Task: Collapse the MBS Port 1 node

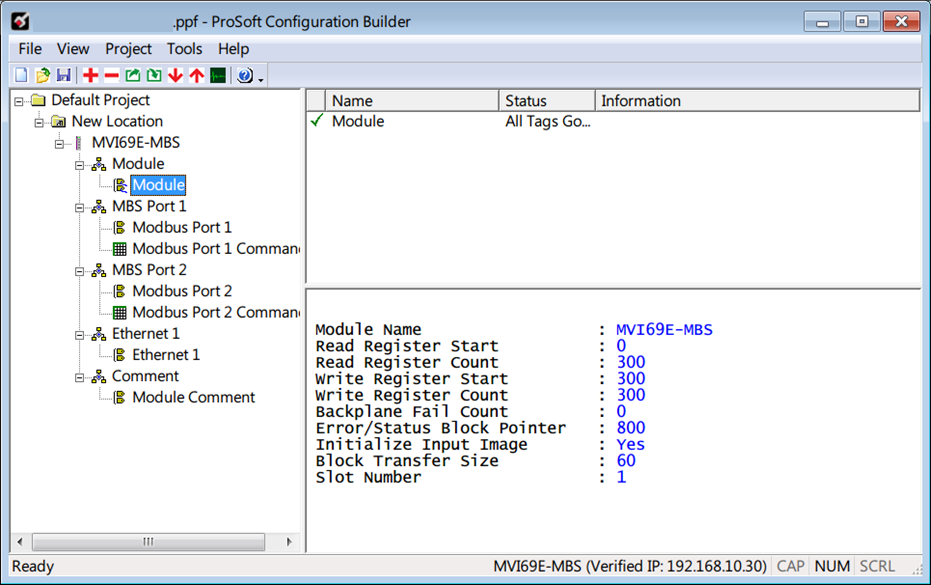Action: pos(80,208)
